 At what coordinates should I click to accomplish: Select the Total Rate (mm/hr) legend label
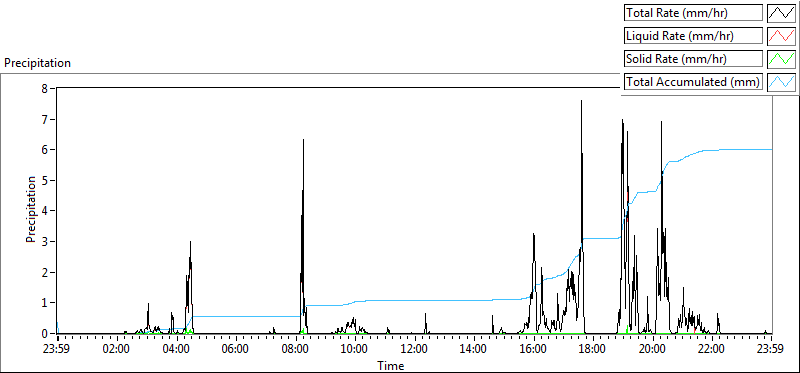click(693, 13)
